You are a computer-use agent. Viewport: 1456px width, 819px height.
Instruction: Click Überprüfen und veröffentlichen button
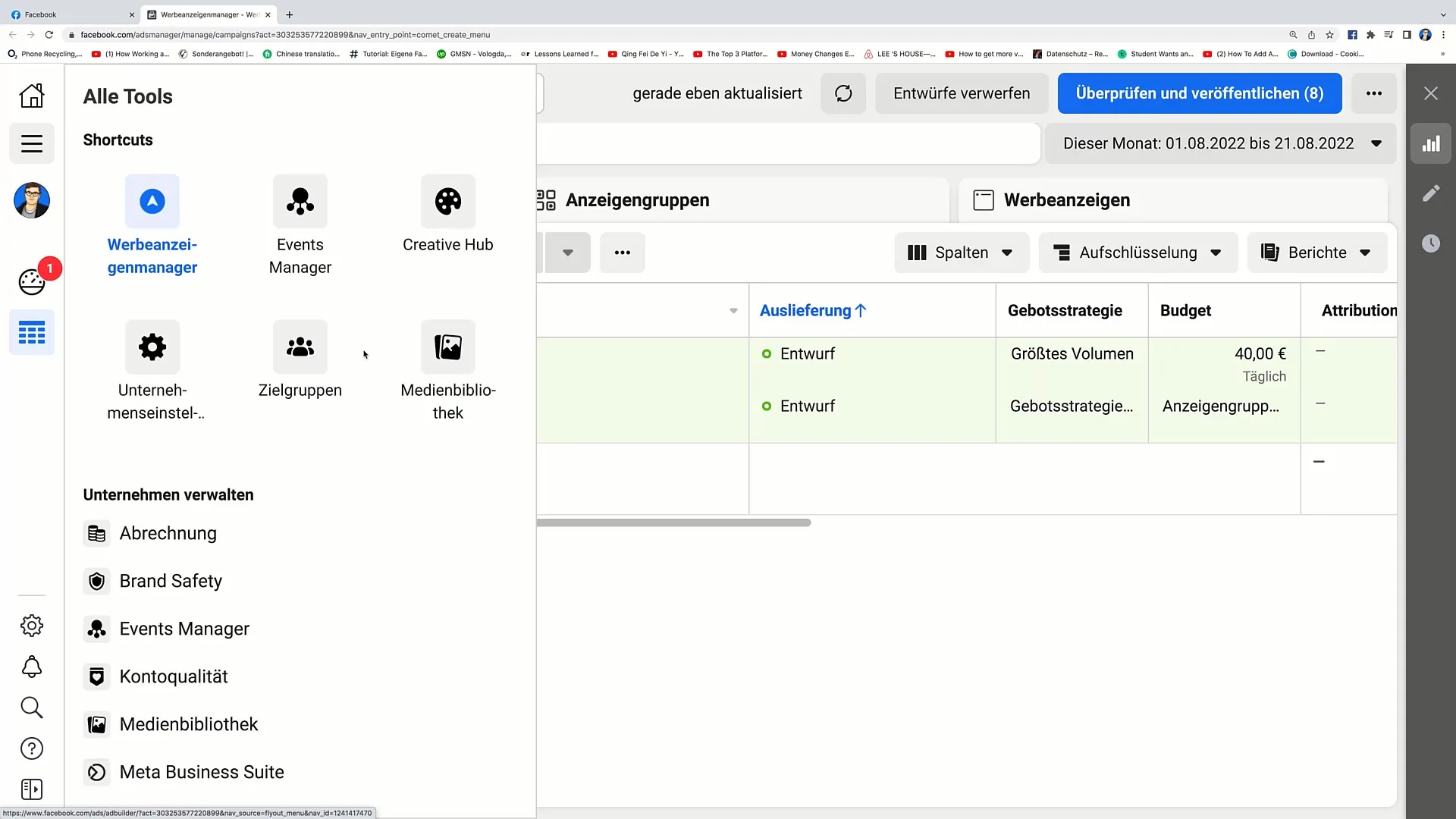pyautogui.click(x=1200, y=93)
